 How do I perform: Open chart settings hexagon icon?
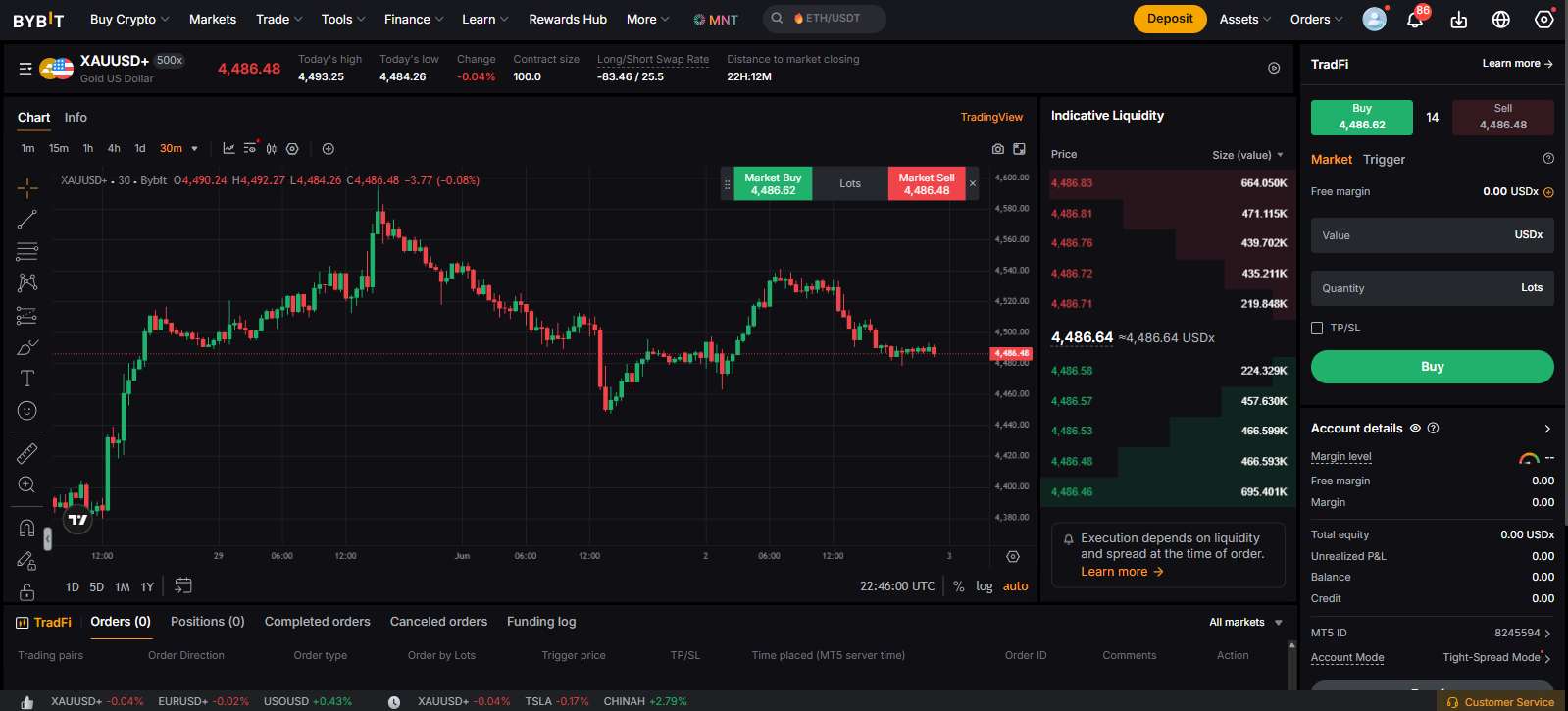tap(292, 149)
